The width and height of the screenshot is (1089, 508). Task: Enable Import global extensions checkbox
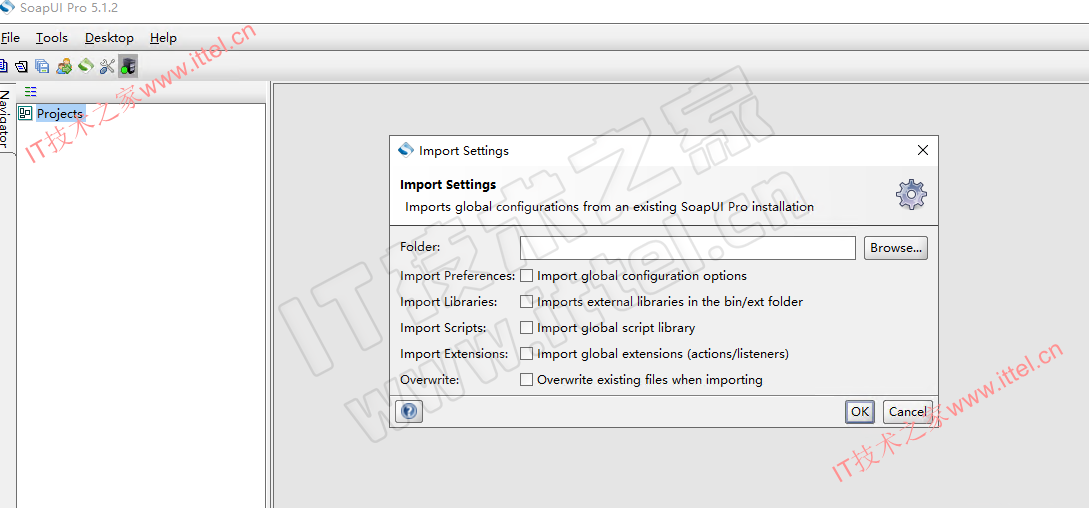click(x=527, y=354)
